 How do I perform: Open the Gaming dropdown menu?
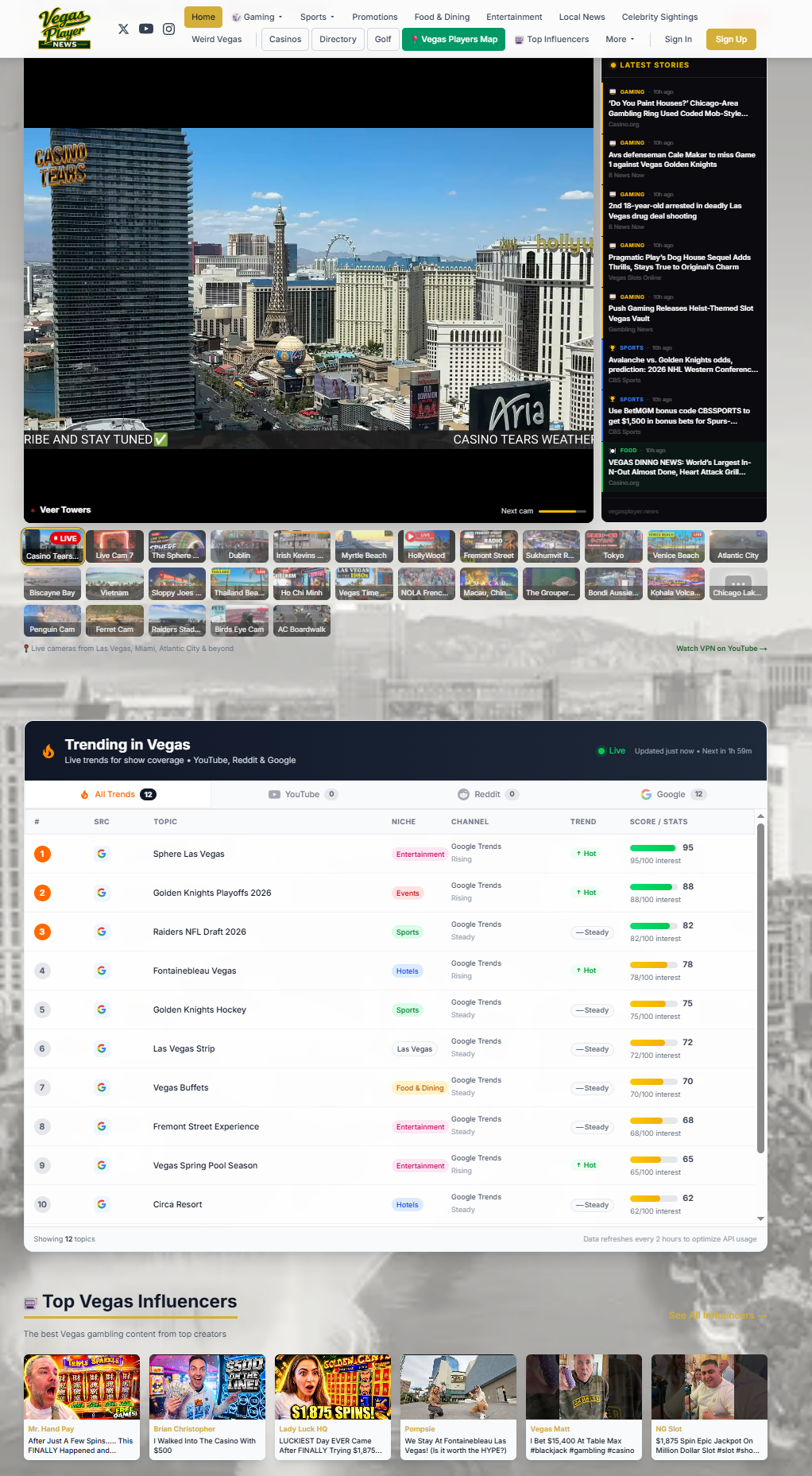tap(257, 17)
